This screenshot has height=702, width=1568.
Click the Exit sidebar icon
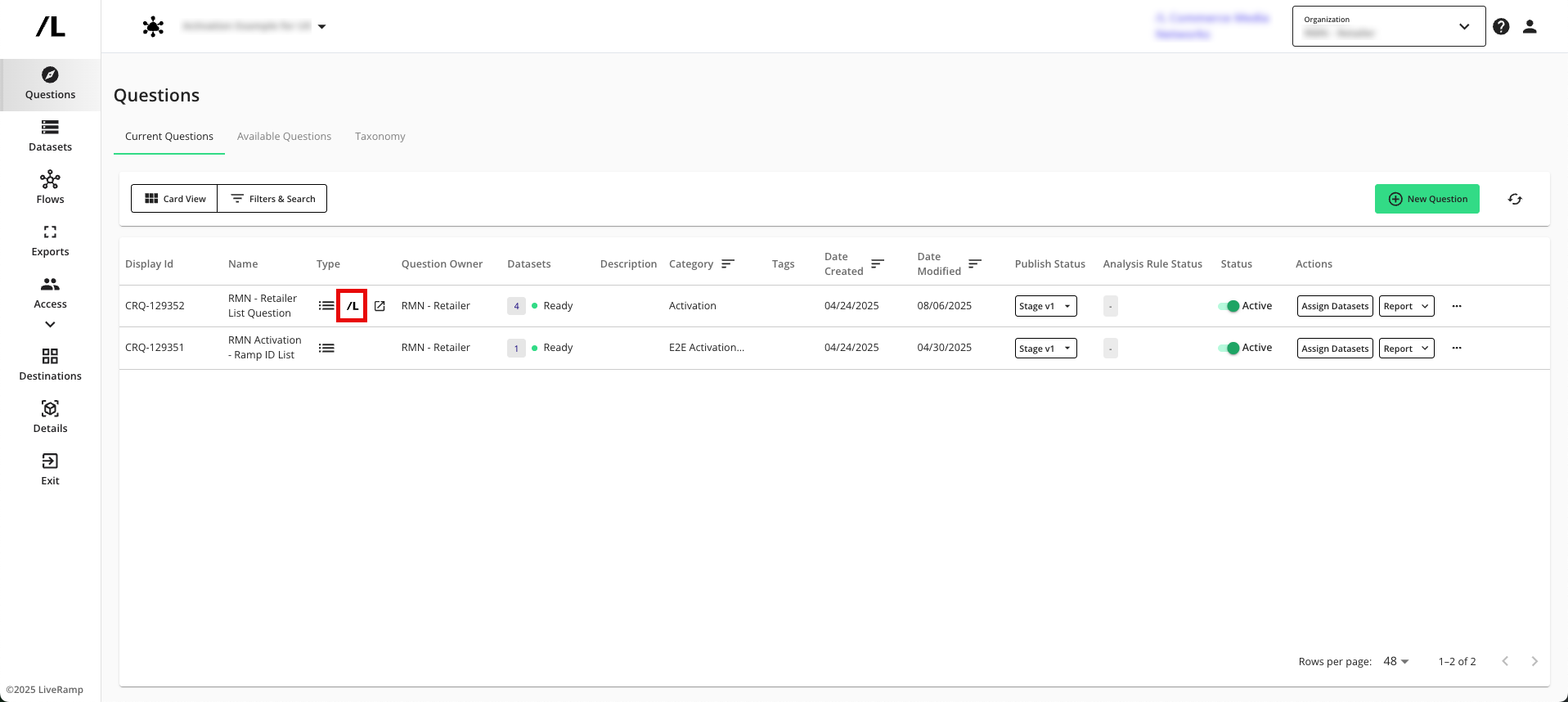tap(50, 470)
